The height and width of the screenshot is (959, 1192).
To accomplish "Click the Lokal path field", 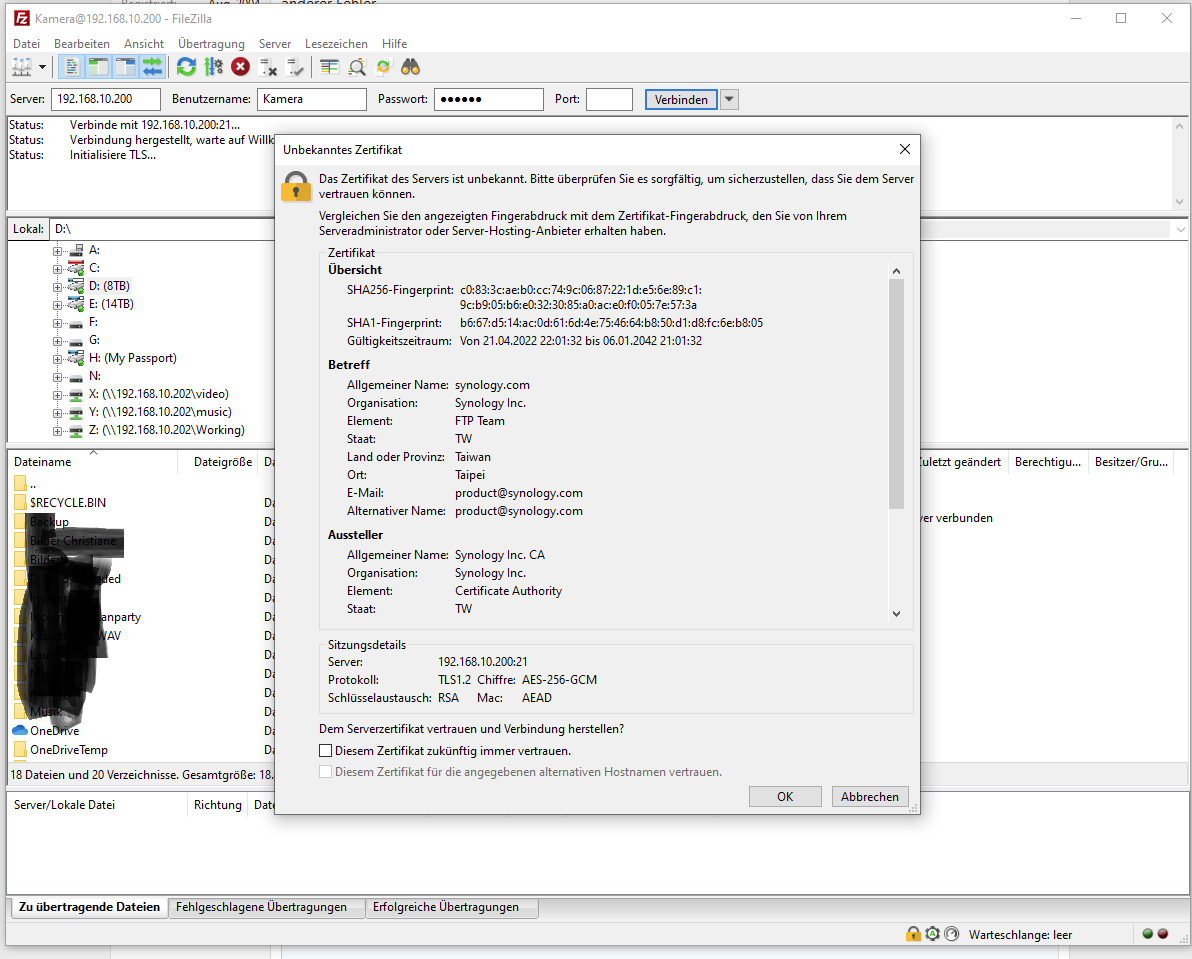I will coord(162,229).
